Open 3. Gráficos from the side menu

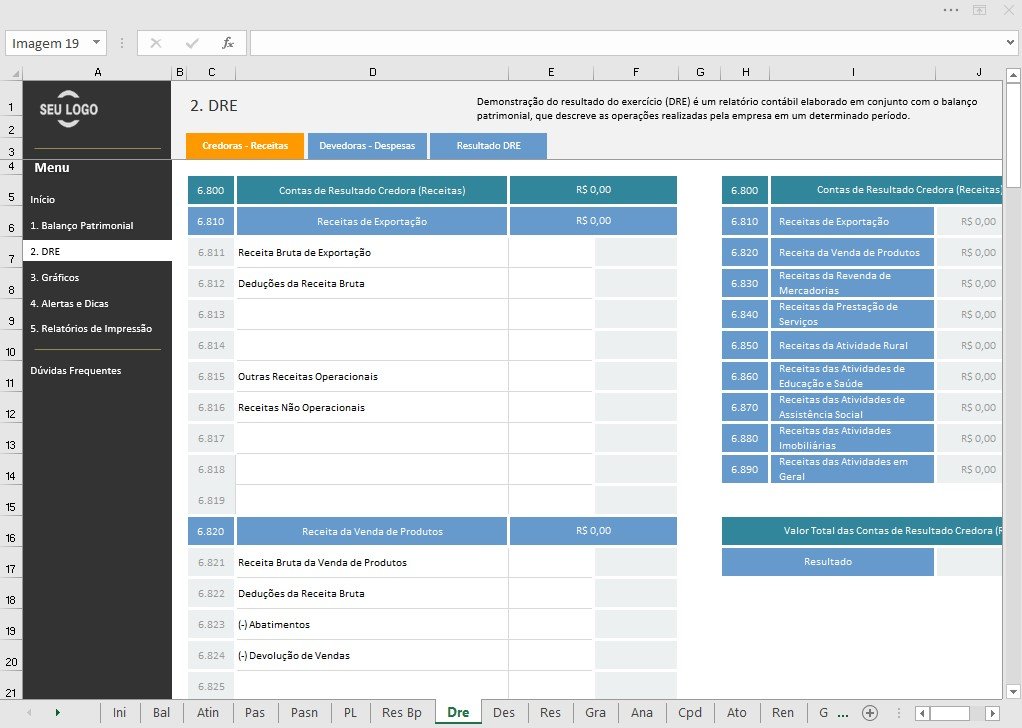click(55, 277)
